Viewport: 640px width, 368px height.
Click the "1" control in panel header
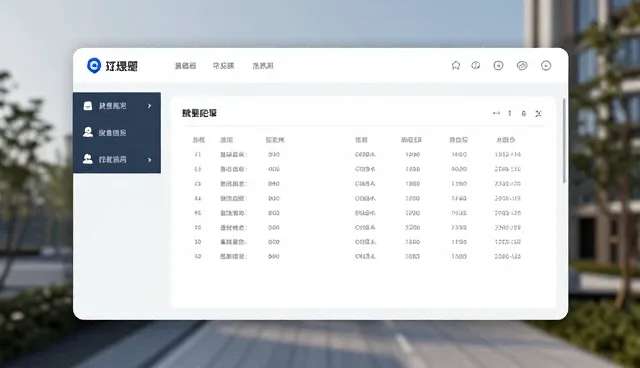click(509, 113)
